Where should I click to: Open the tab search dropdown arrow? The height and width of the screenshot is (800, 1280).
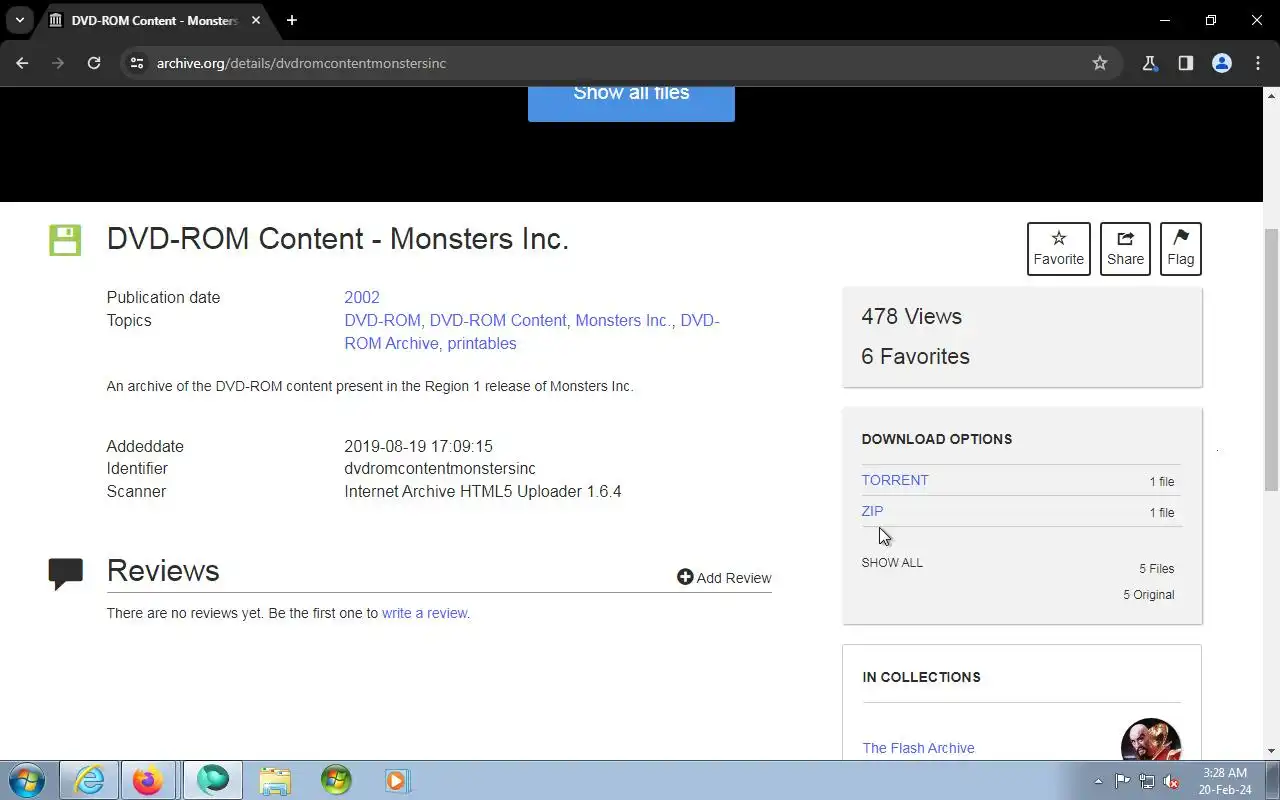click(19, 20)
